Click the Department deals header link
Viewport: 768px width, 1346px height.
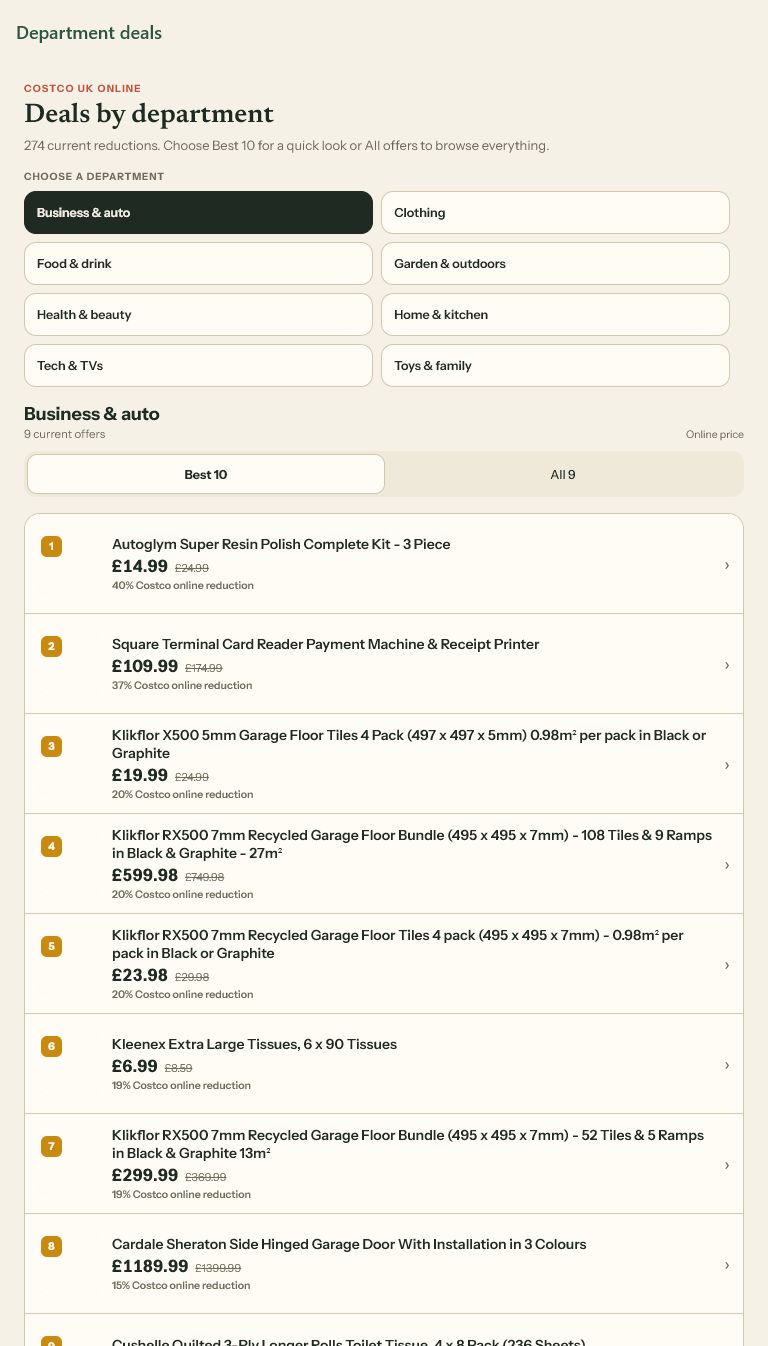point(89,33)
